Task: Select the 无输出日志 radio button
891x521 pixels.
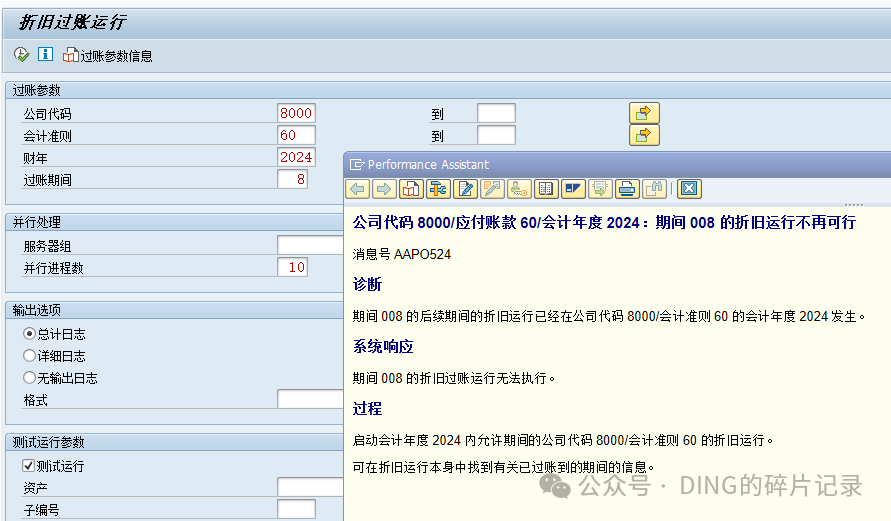Action: point(30,378)
